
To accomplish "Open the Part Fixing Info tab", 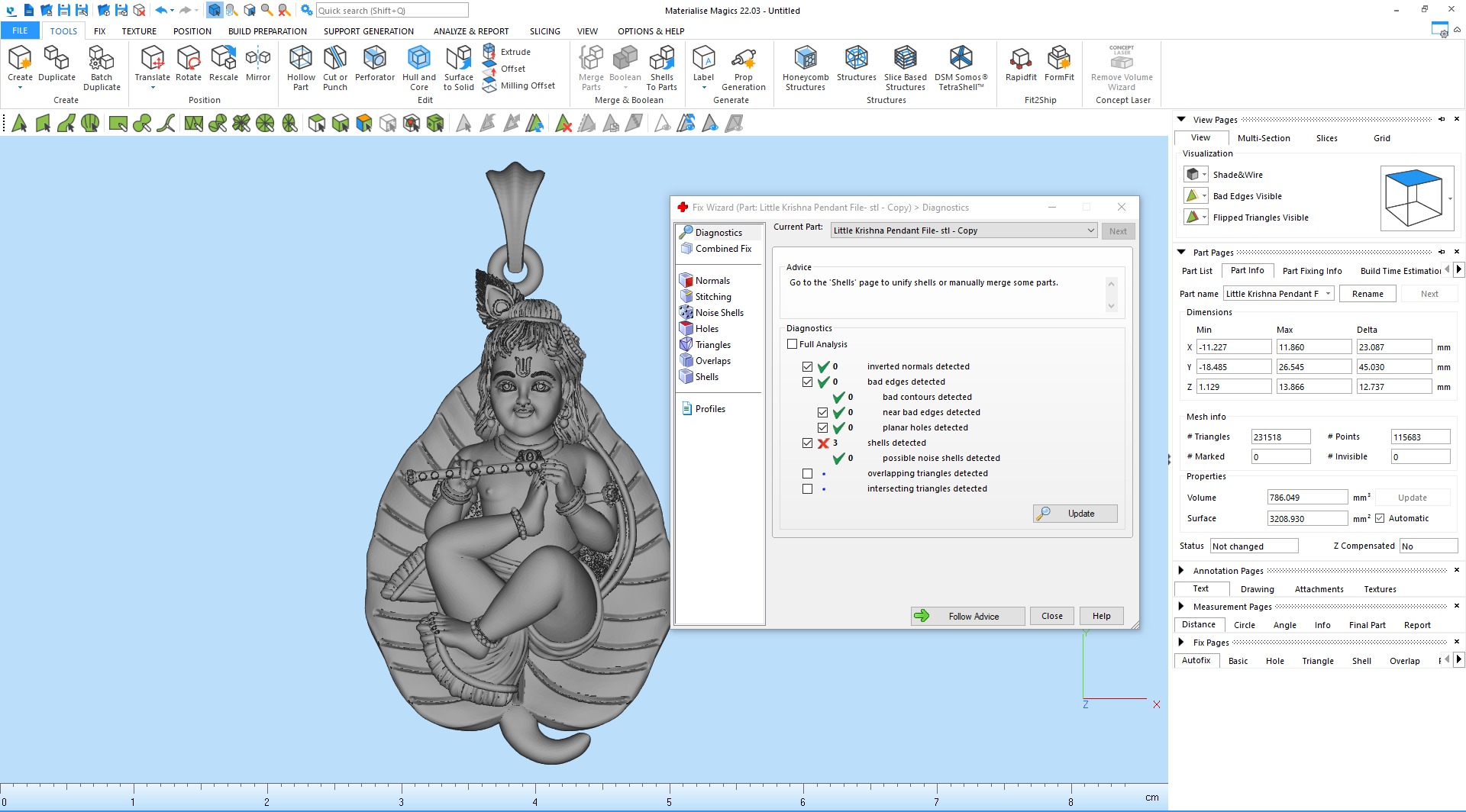I will coord(1312,271).
